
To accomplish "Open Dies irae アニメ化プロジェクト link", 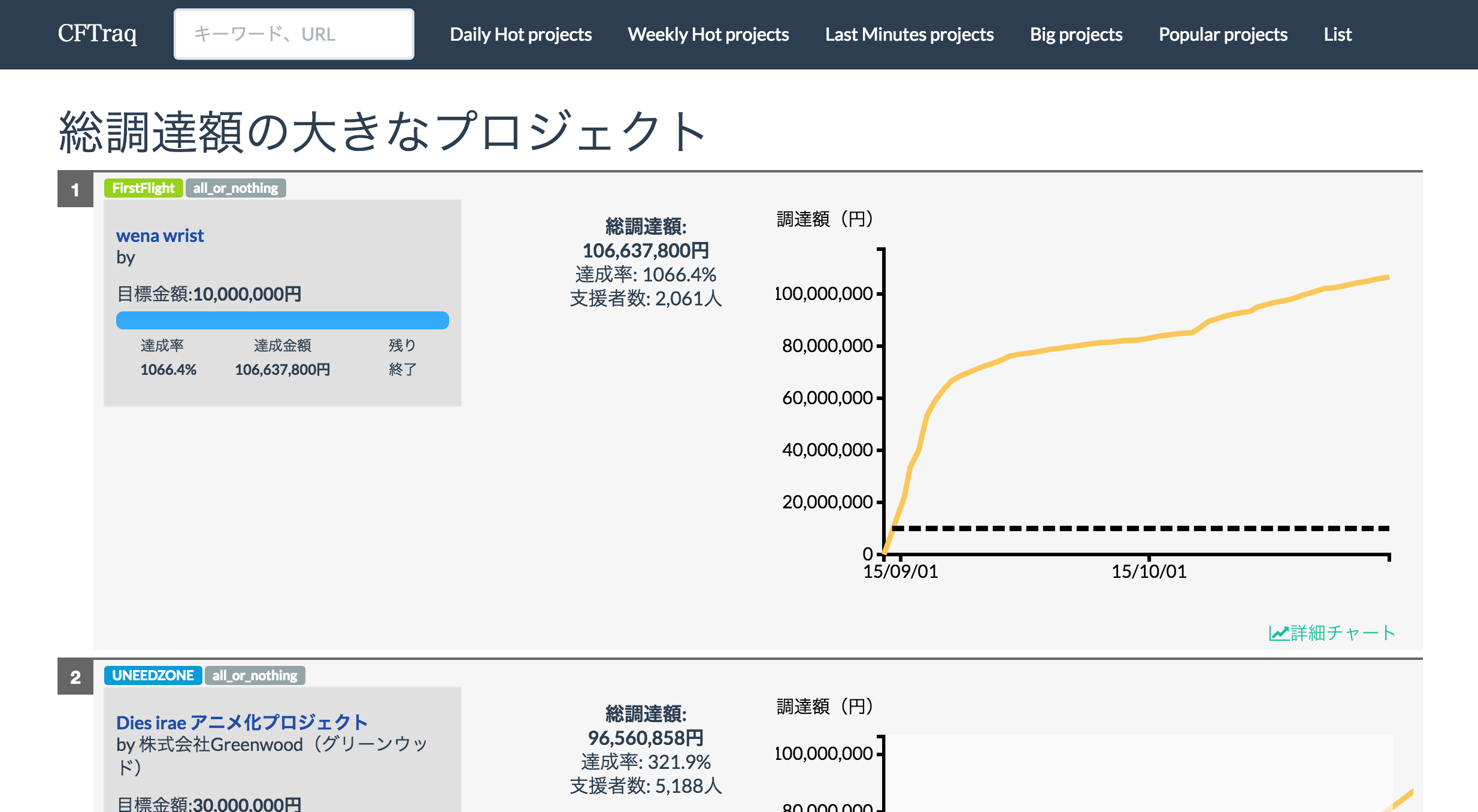I will [242, 723].
